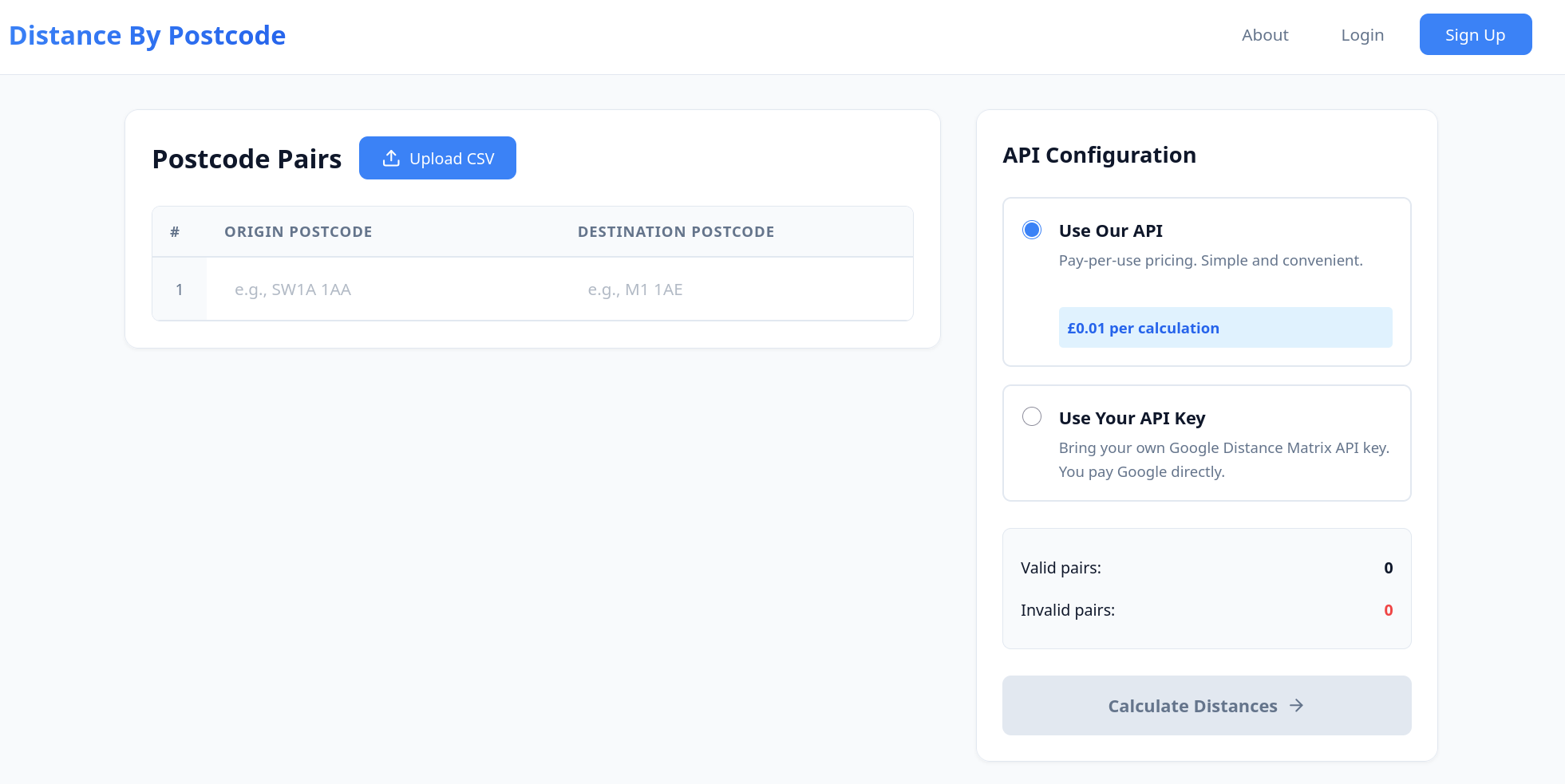This screenshot has height=784, width=1565.
Task: Click the Use Our API heading
Action: click(x=1110, y=230)
